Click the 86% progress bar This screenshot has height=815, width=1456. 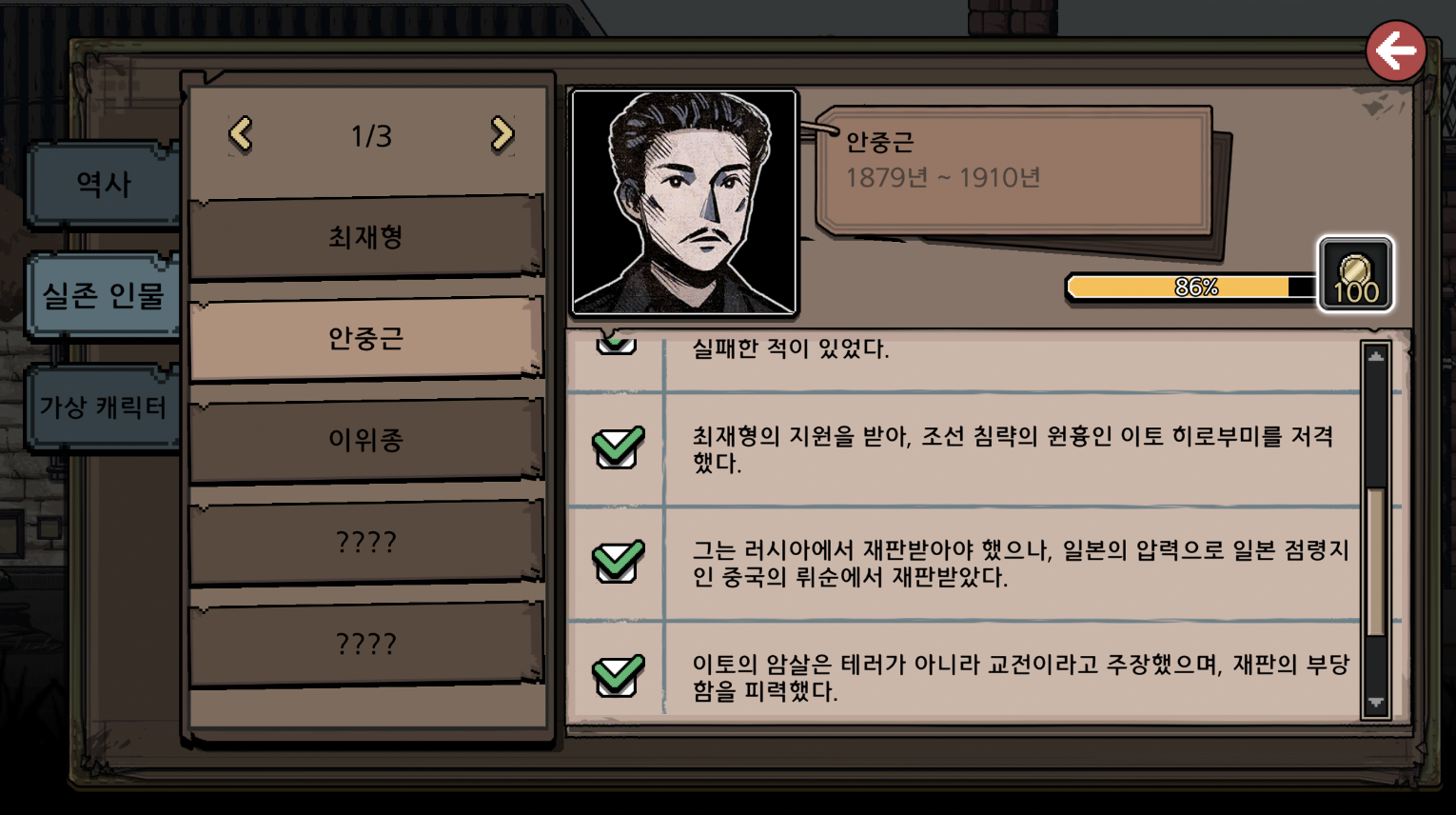point(1191,287)
